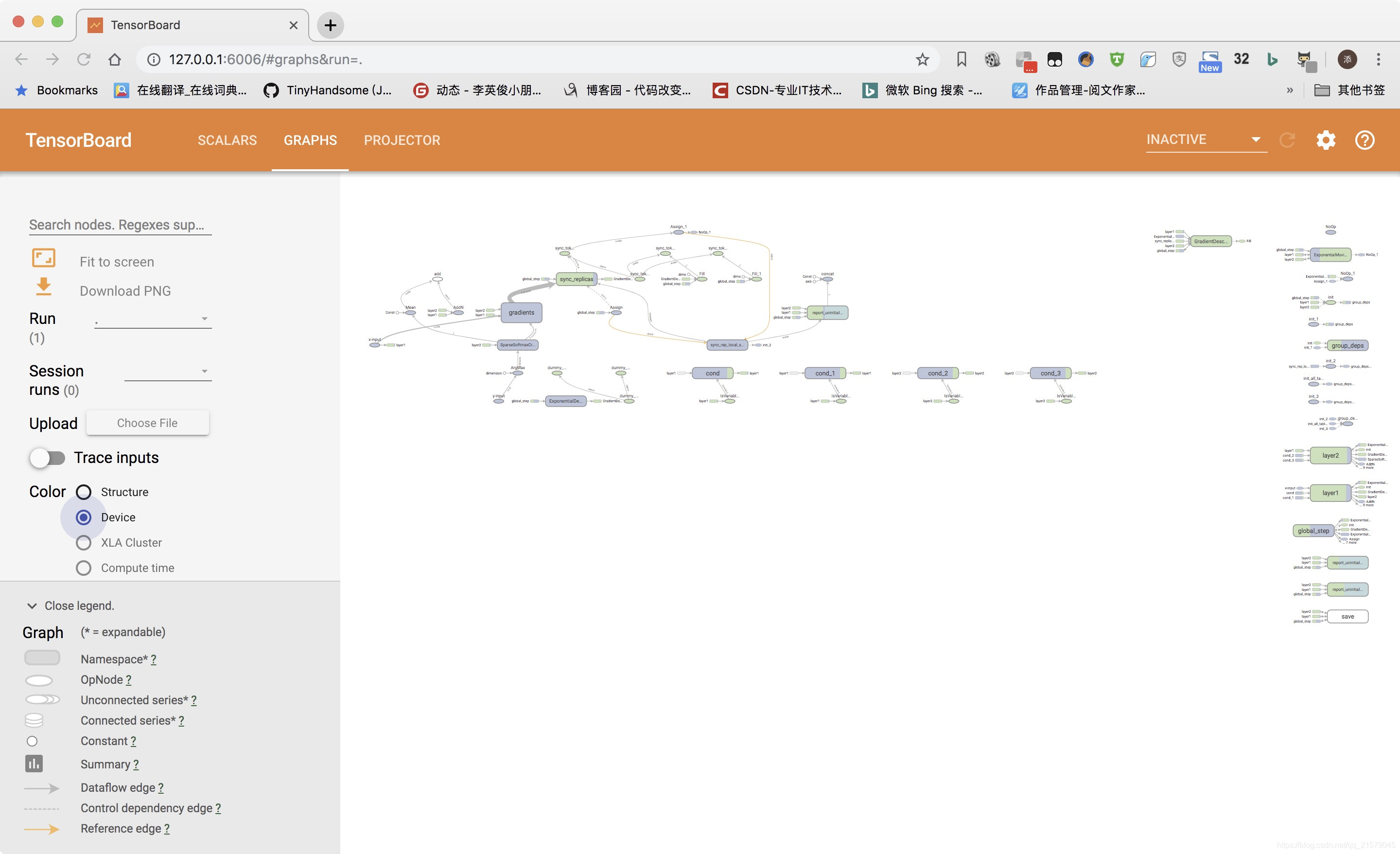
Task: Switch to the PROJECTOR tab
Action: pos(402,141)
